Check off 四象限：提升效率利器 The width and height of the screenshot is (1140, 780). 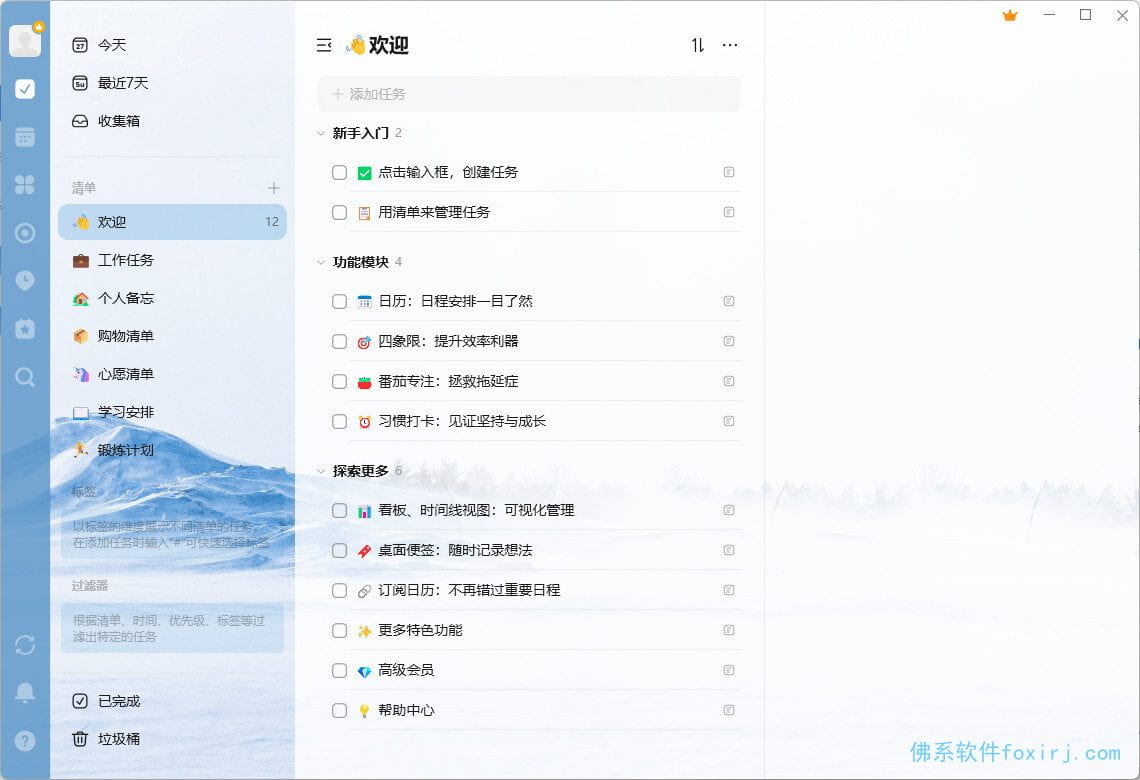coord(340,341)
